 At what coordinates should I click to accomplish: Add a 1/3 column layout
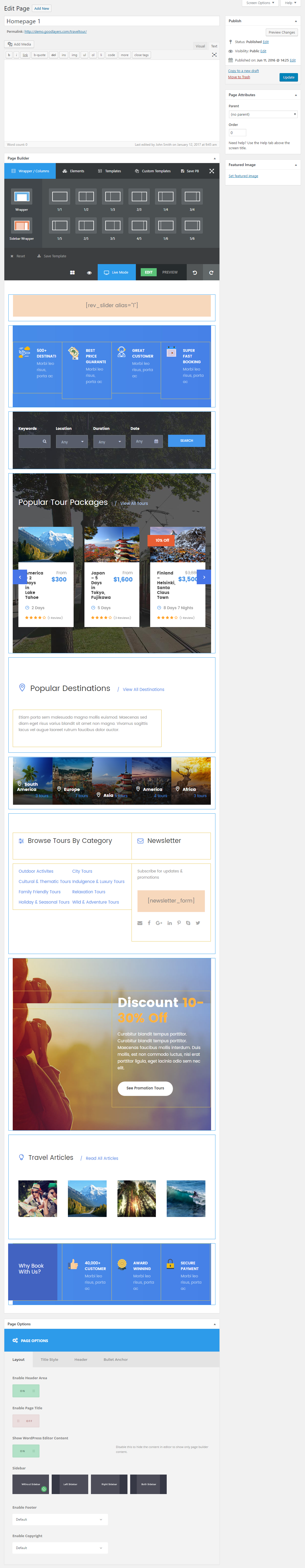pyautogui.click(x=113, y=197)
